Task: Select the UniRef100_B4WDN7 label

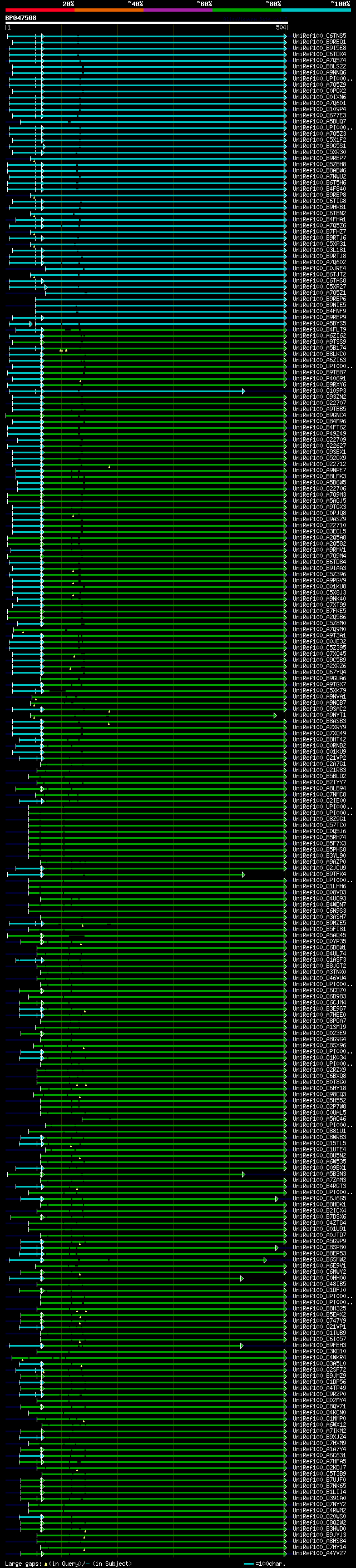Action: 319,904
